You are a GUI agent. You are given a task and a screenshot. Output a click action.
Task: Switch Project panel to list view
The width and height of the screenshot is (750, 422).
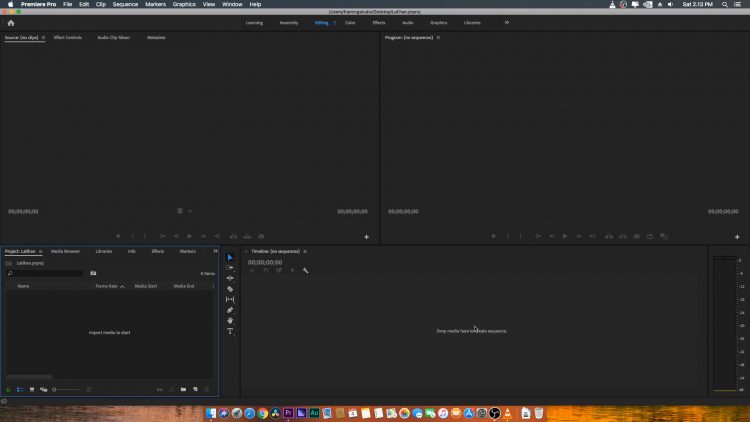click(20, 389)
